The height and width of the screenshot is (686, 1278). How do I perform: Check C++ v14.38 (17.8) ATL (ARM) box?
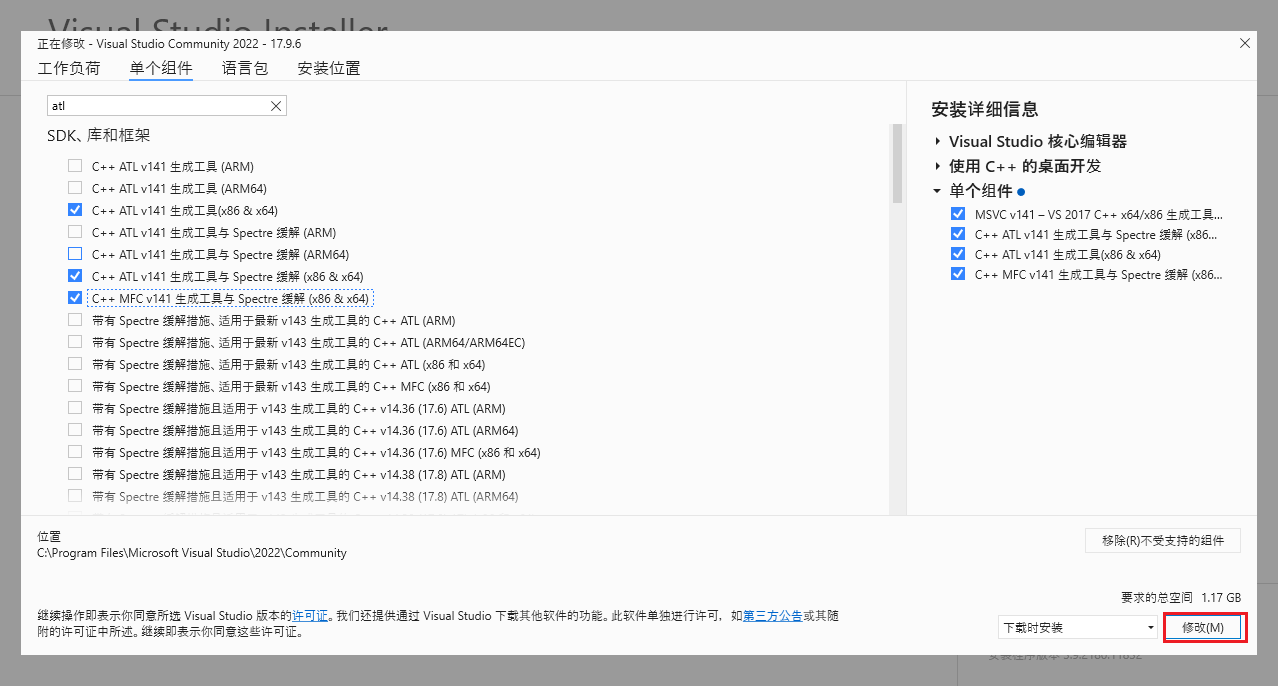[75, 474]
